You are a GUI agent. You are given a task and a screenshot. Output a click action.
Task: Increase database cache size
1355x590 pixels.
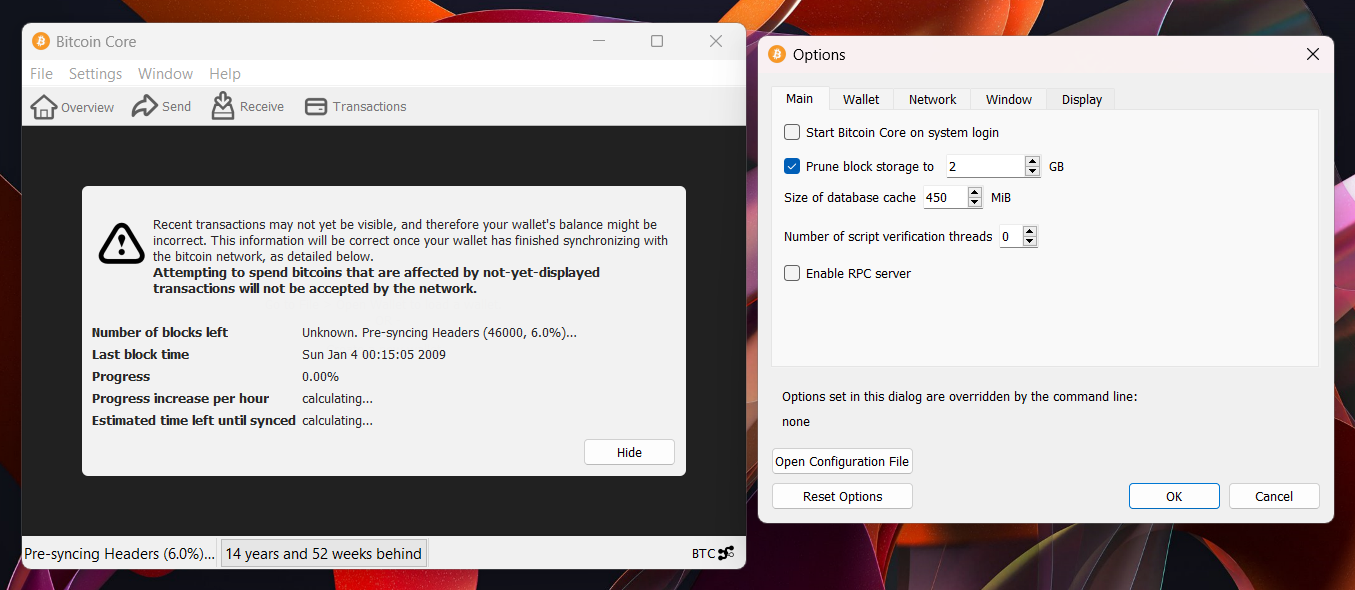(x=975, y=192)
